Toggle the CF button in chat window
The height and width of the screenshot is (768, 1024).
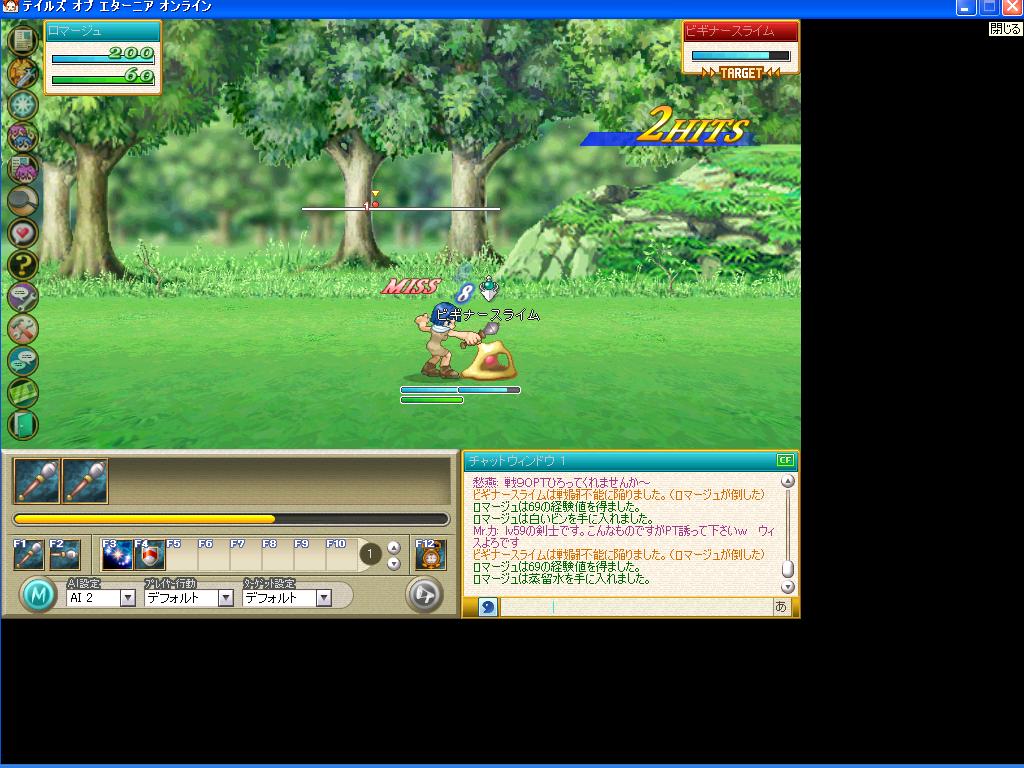[x=785, y=460]
